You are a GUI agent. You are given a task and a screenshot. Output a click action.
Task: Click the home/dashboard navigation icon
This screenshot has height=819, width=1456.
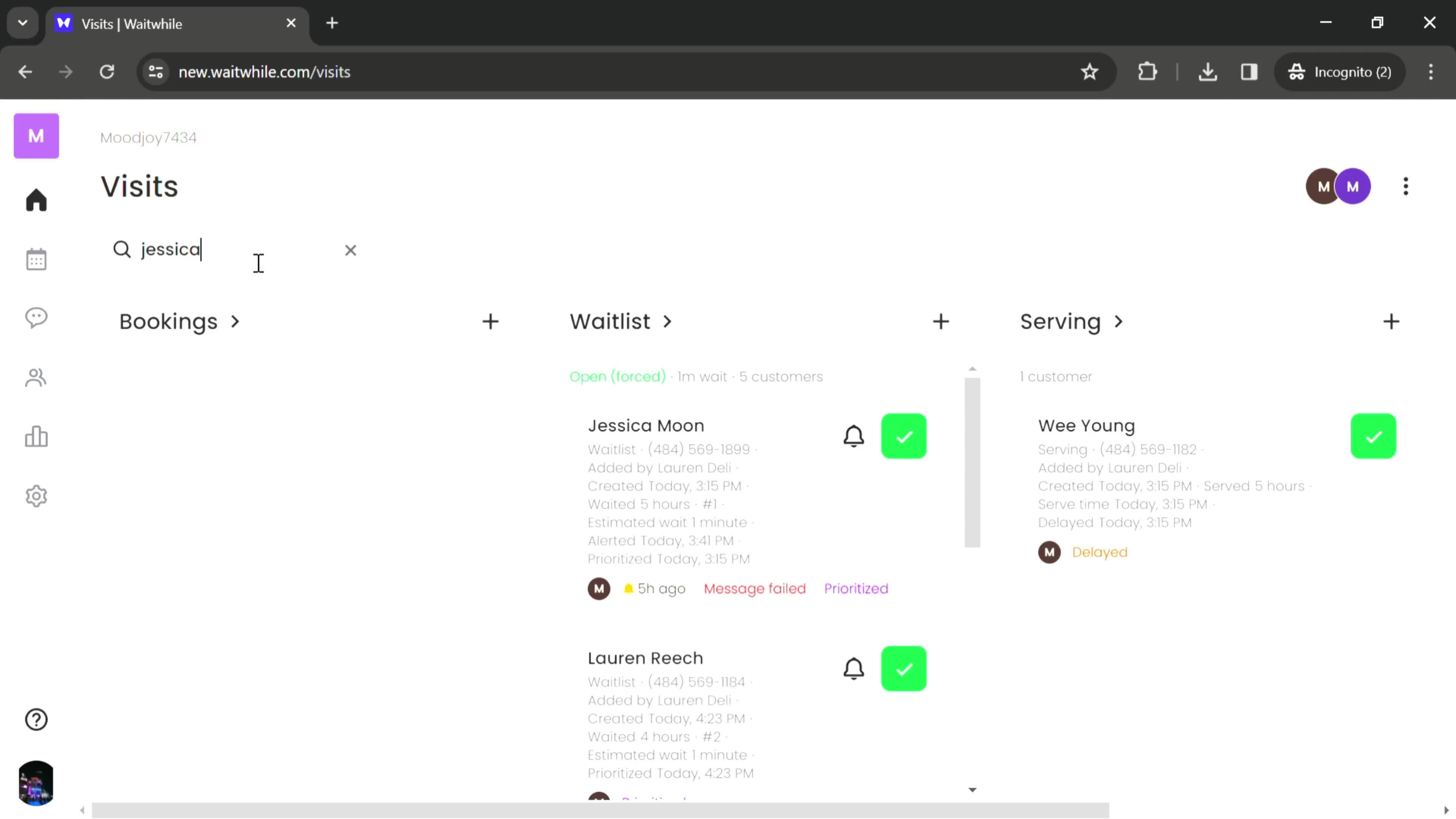point(36,200)
